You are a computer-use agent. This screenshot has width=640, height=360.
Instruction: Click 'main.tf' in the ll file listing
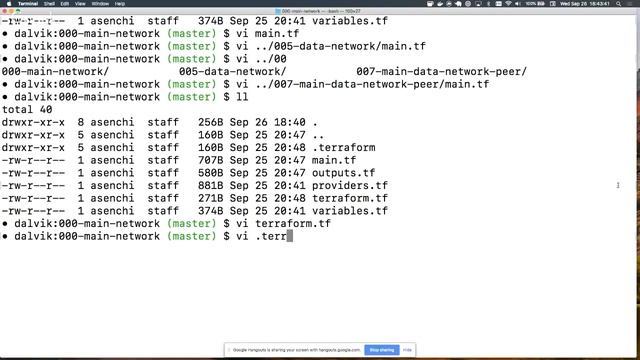point(334,160)
